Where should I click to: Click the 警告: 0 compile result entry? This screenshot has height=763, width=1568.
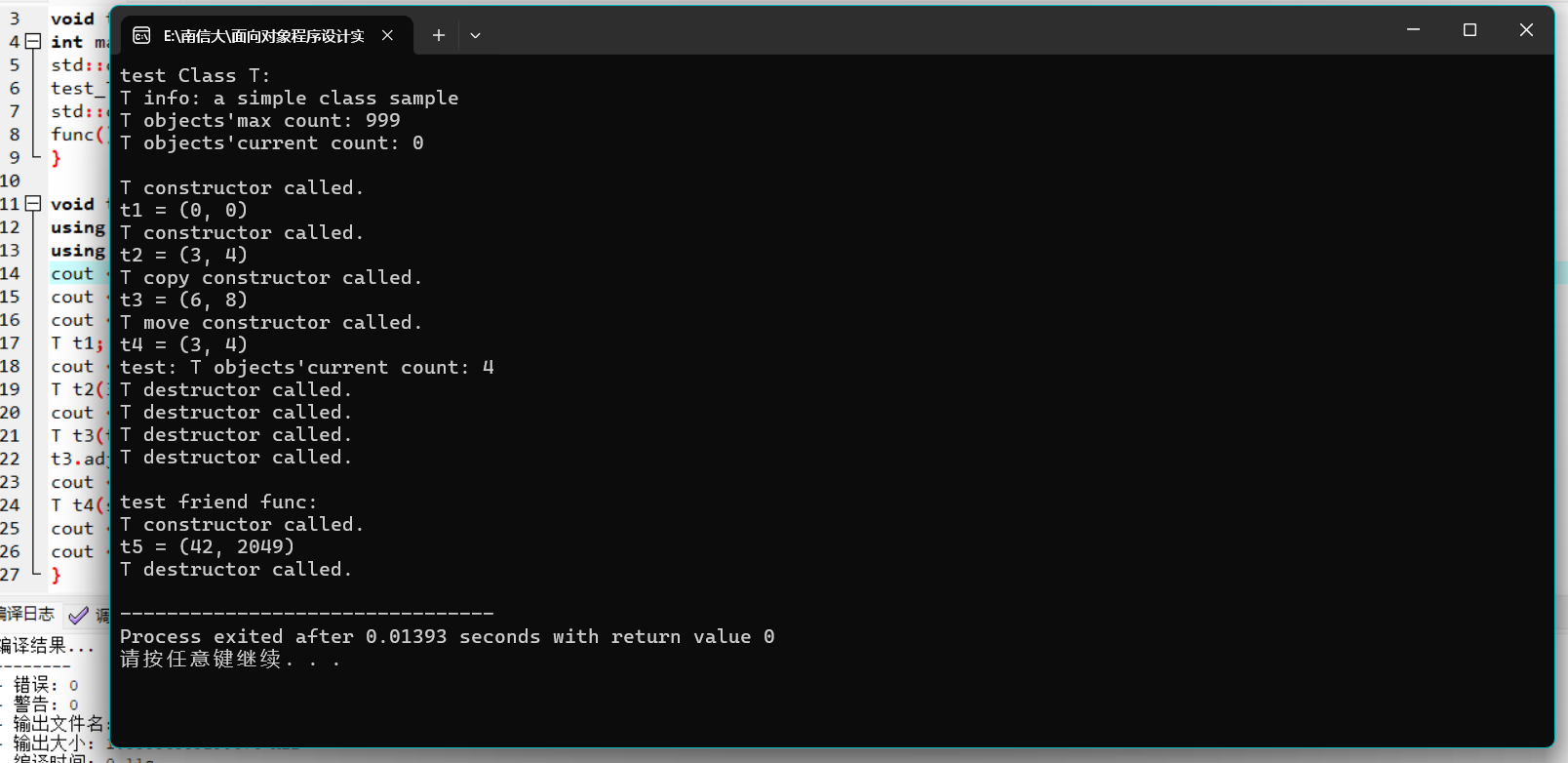pos(46,704)
